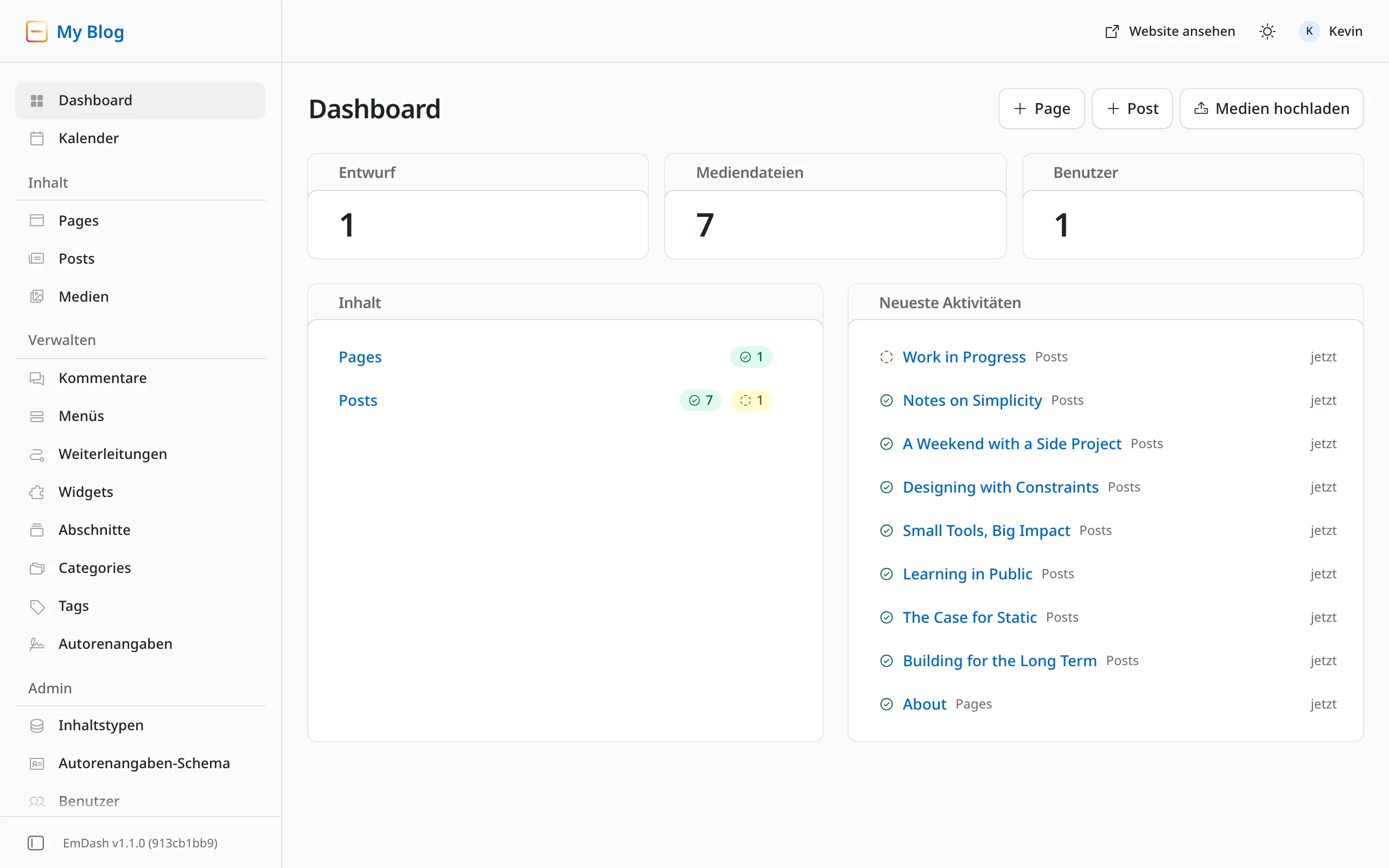Open the Notes on Simplicity post
The image size is (1389, 868).
coord(972,401)
